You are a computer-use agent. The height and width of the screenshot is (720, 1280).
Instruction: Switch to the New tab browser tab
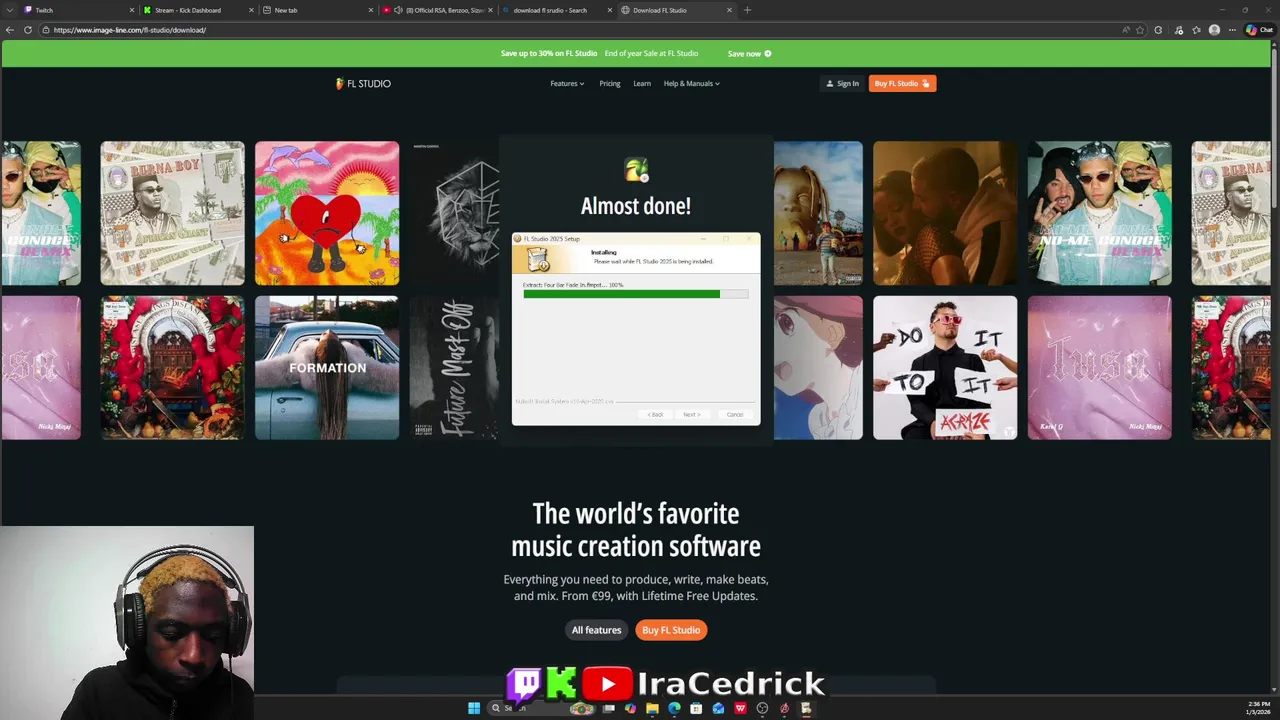pyautogui.click(x=316, y=10)
